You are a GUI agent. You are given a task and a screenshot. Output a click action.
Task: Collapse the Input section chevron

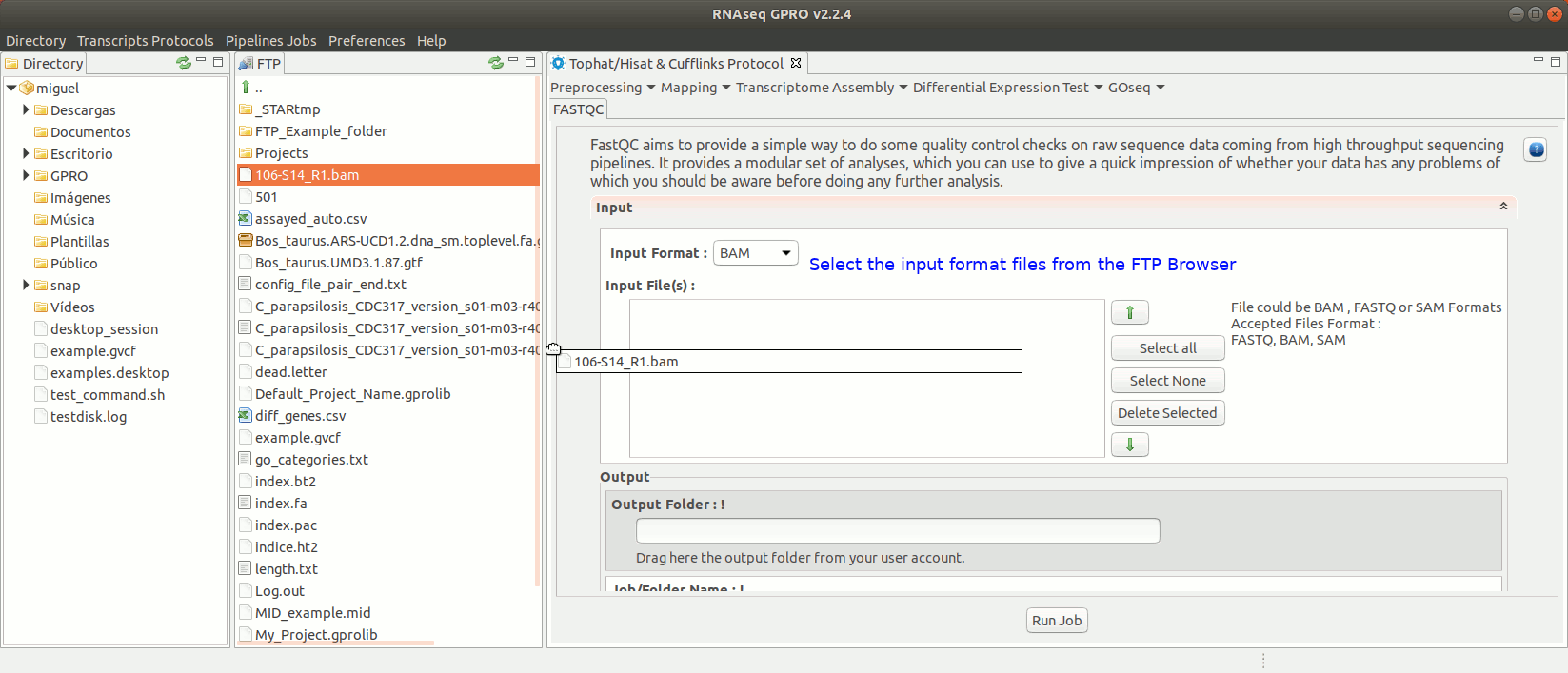click(1503, 207)
